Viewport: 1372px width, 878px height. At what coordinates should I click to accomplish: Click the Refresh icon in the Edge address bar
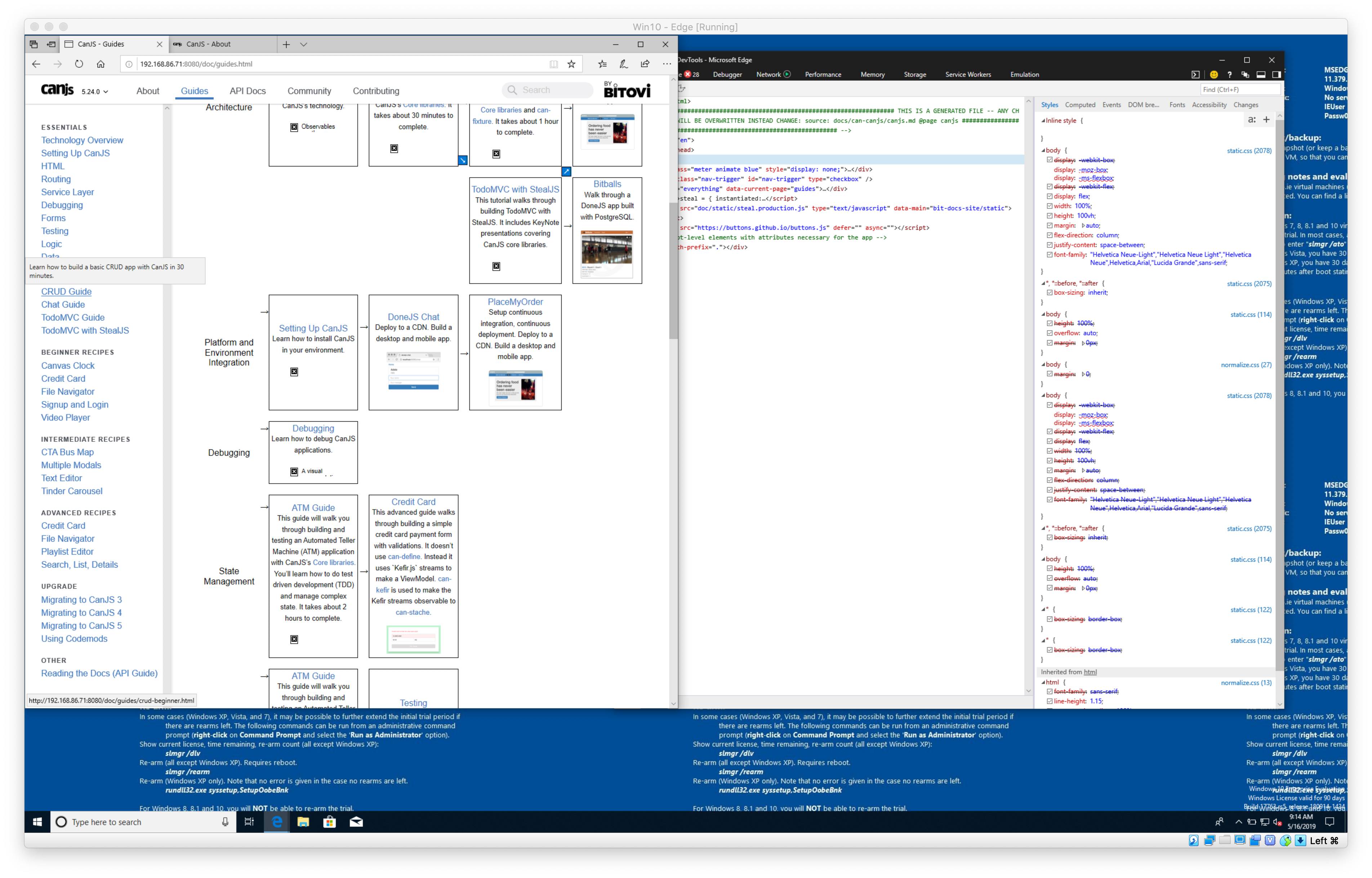(79, 64)
